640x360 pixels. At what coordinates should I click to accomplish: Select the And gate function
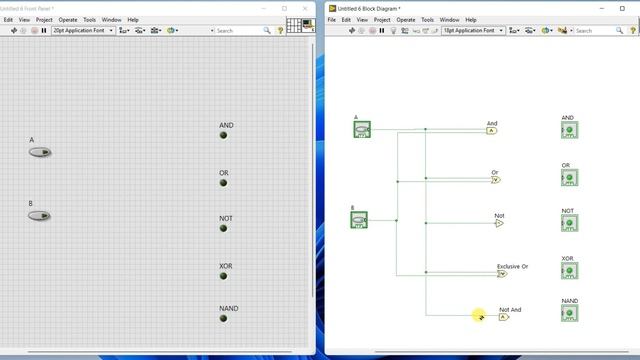click(x=491, y=131)
